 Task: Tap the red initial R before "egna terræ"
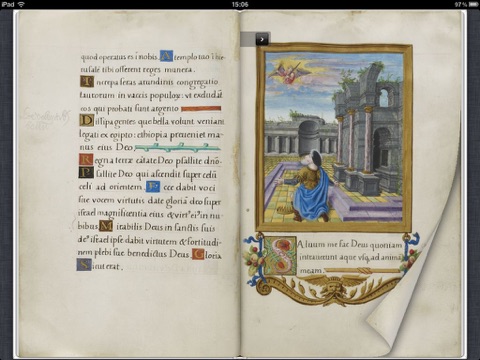pos(86,160)
